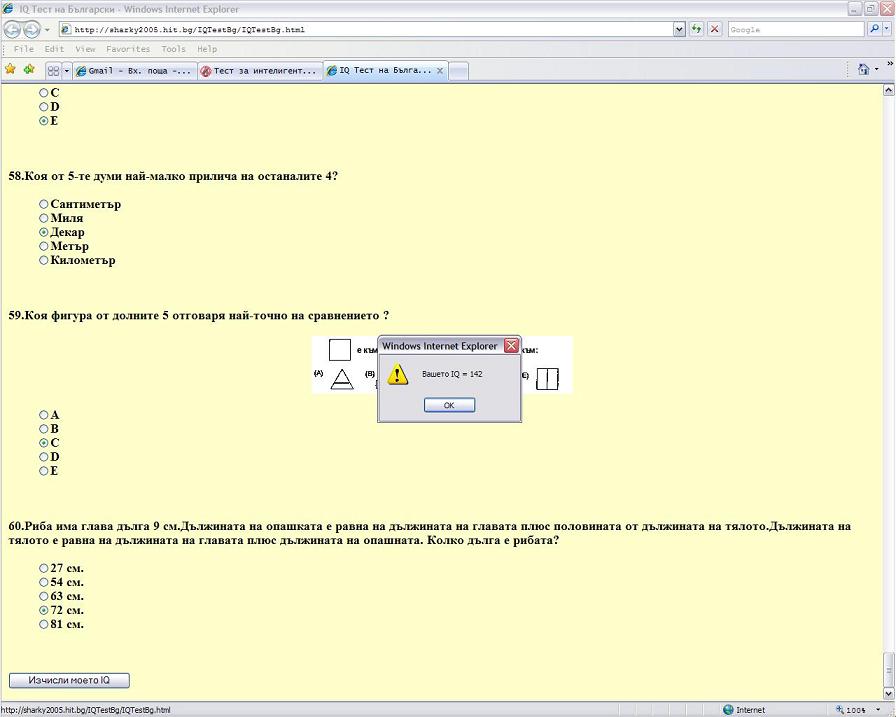The image size is (896, 717).
Task: Close the IQ Тест на Бълга... tab
Action: coord(440,71)
